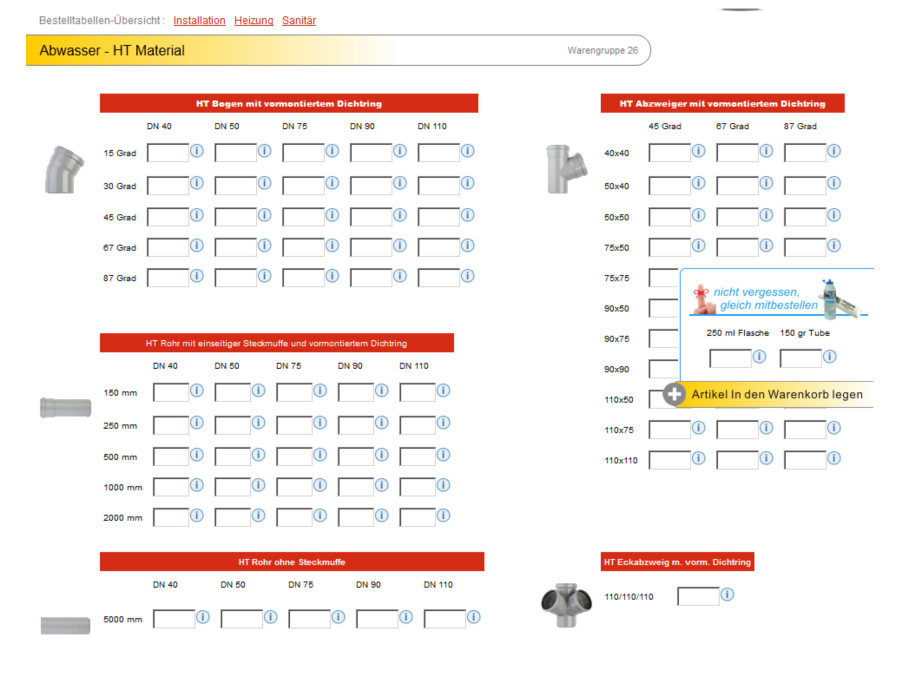Click info icon for HT Bogen 67 Grad DN 40
Screen dimensions: 917x679
pyautogui.click(x=197, y=246)
